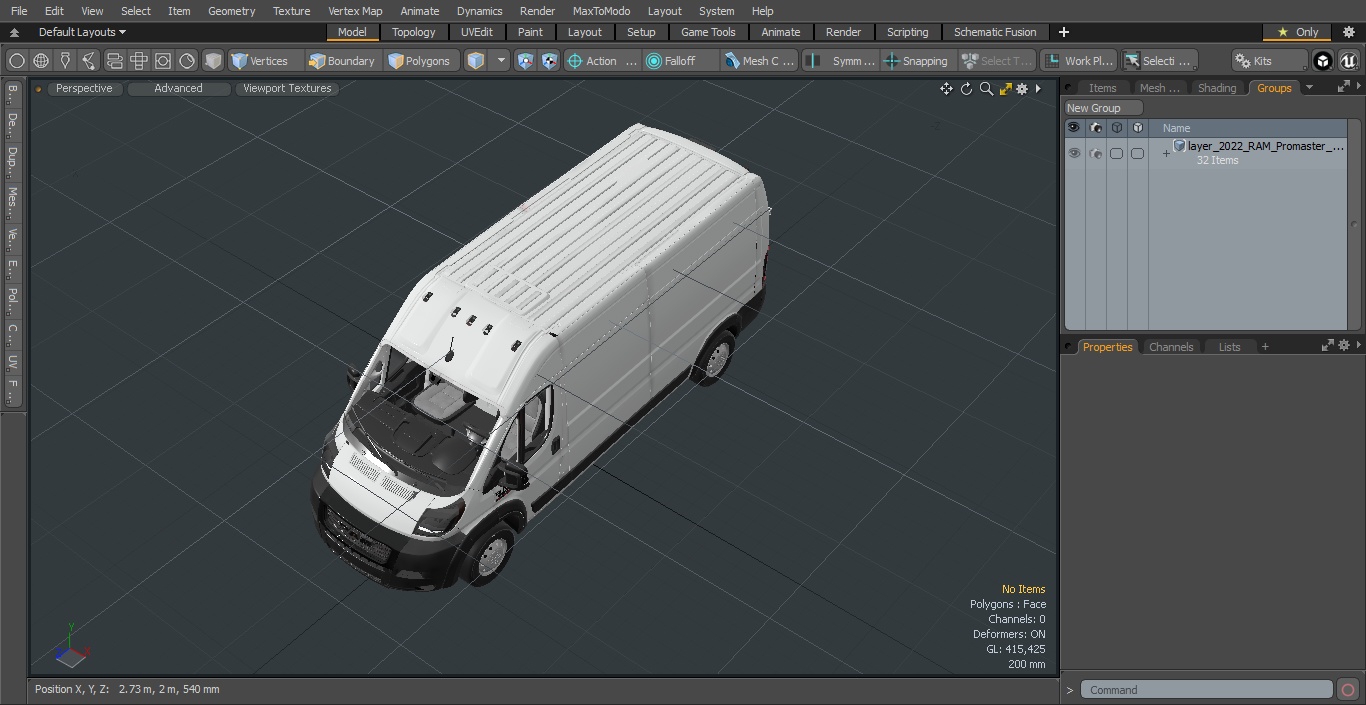The image size is (1366, 705).
Task: Click the black cube icon beside Kits
Action: pos(1323,61)
